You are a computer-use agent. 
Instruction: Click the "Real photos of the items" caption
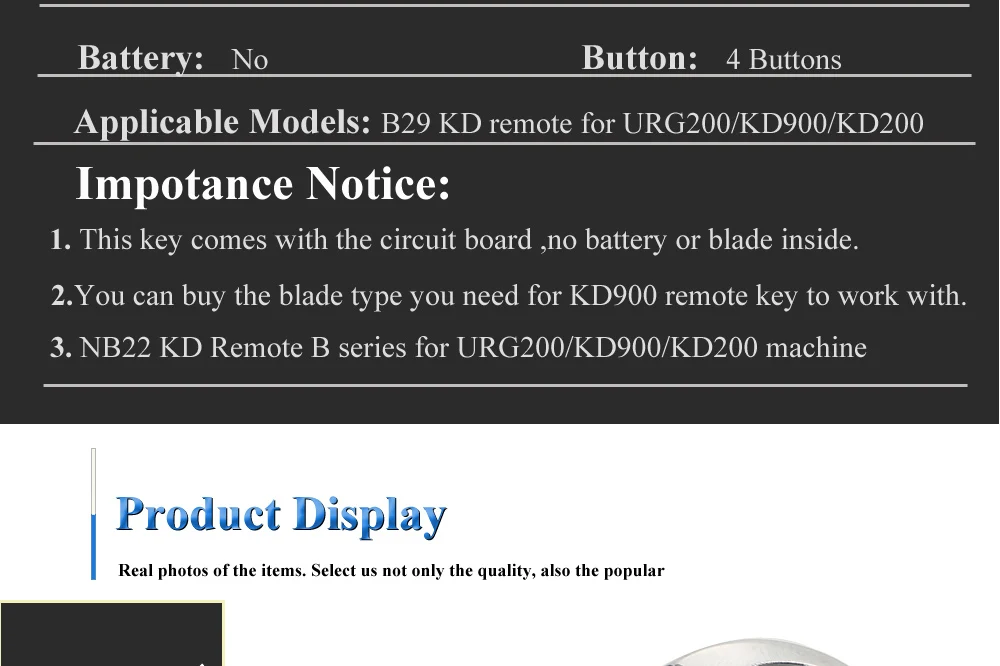[391, 570]
